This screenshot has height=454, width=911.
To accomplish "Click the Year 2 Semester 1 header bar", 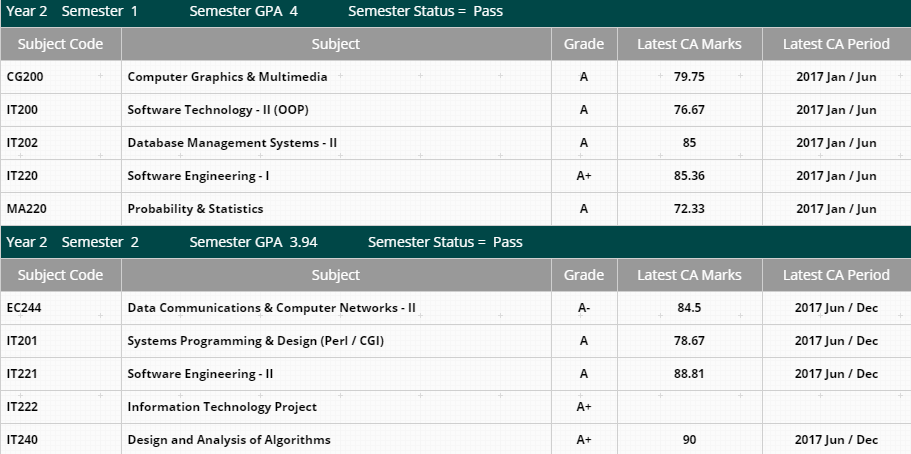I will tap(456, 13).
